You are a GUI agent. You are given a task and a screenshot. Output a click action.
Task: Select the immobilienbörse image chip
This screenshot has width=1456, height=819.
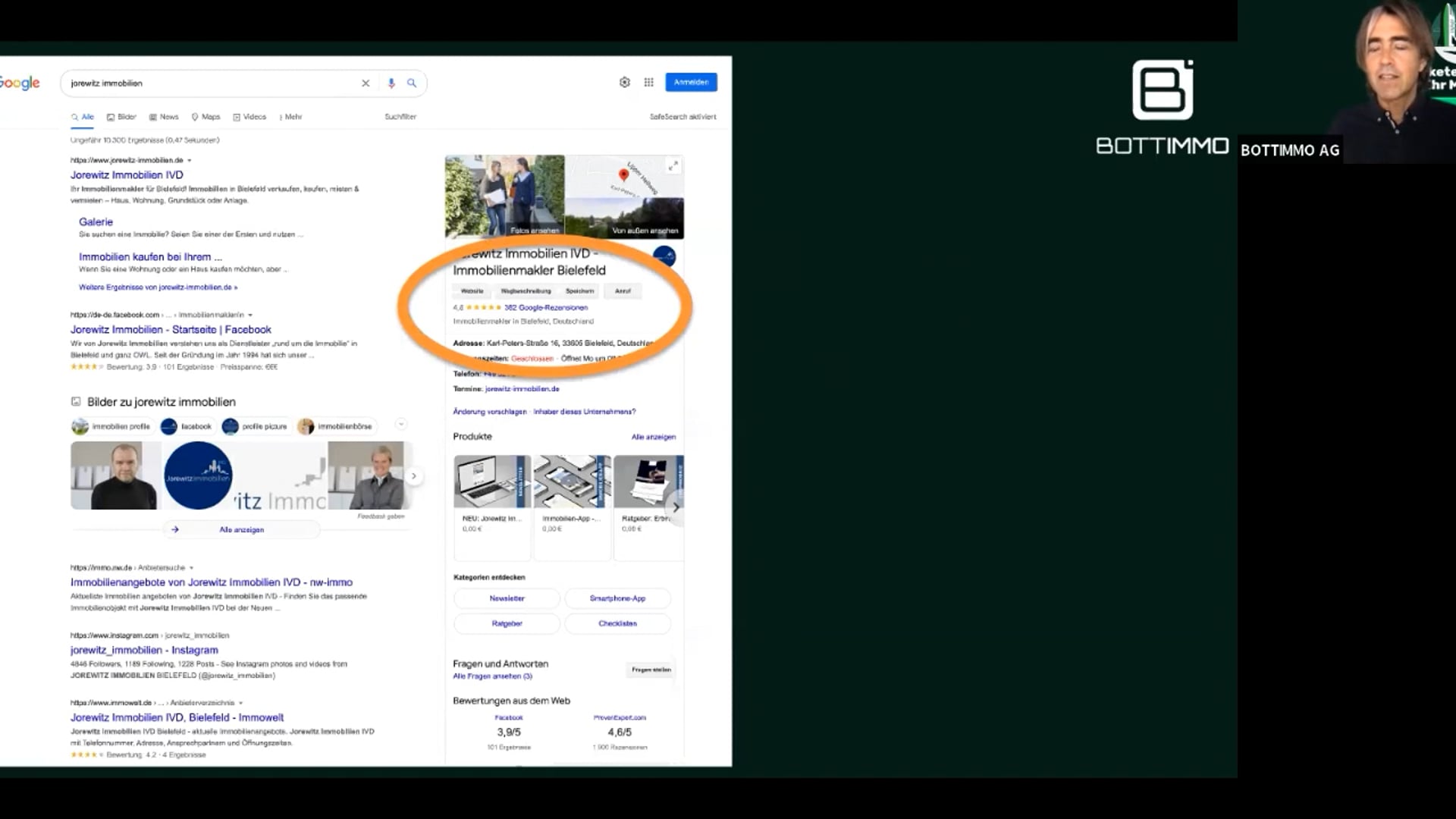[x=335, y=426]
